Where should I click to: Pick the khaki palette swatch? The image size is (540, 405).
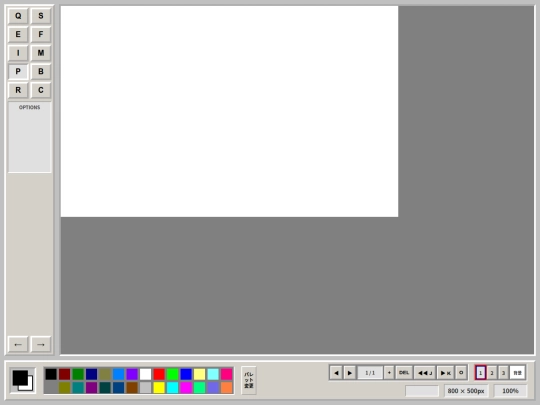pos(105,374)
